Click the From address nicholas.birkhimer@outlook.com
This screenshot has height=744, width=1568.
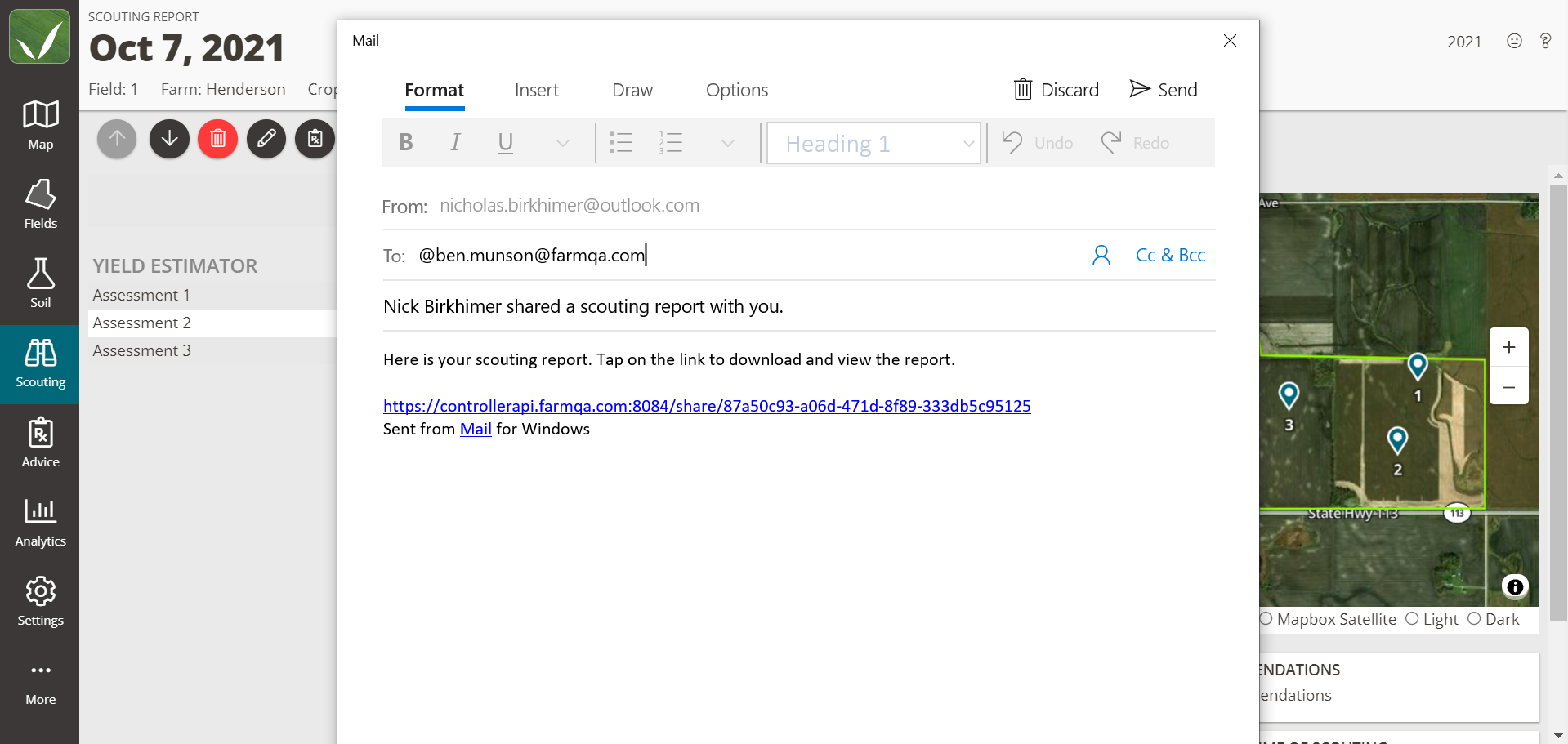570,205
